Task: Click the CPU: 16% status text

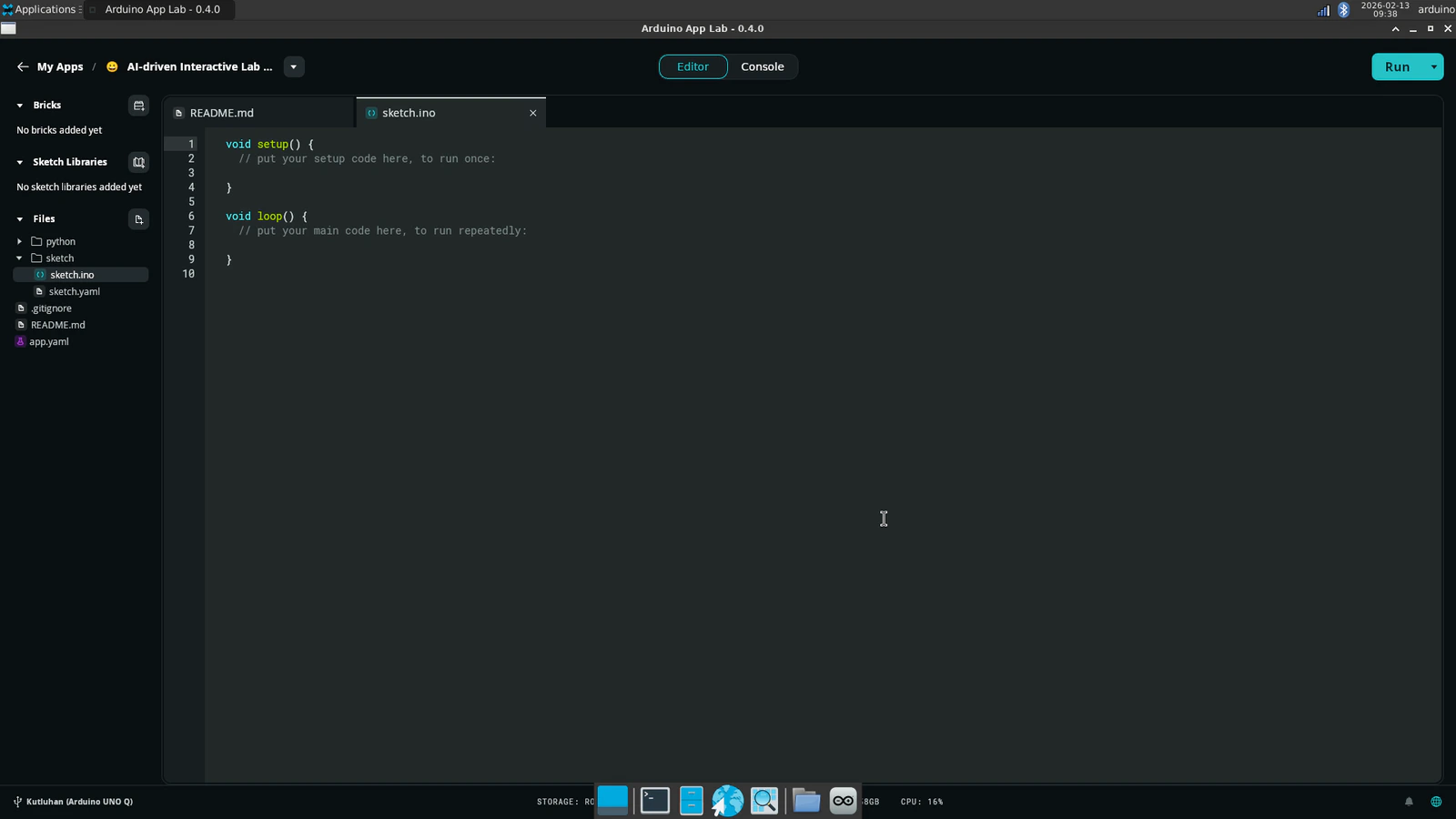Action: (x=922, y=802)
